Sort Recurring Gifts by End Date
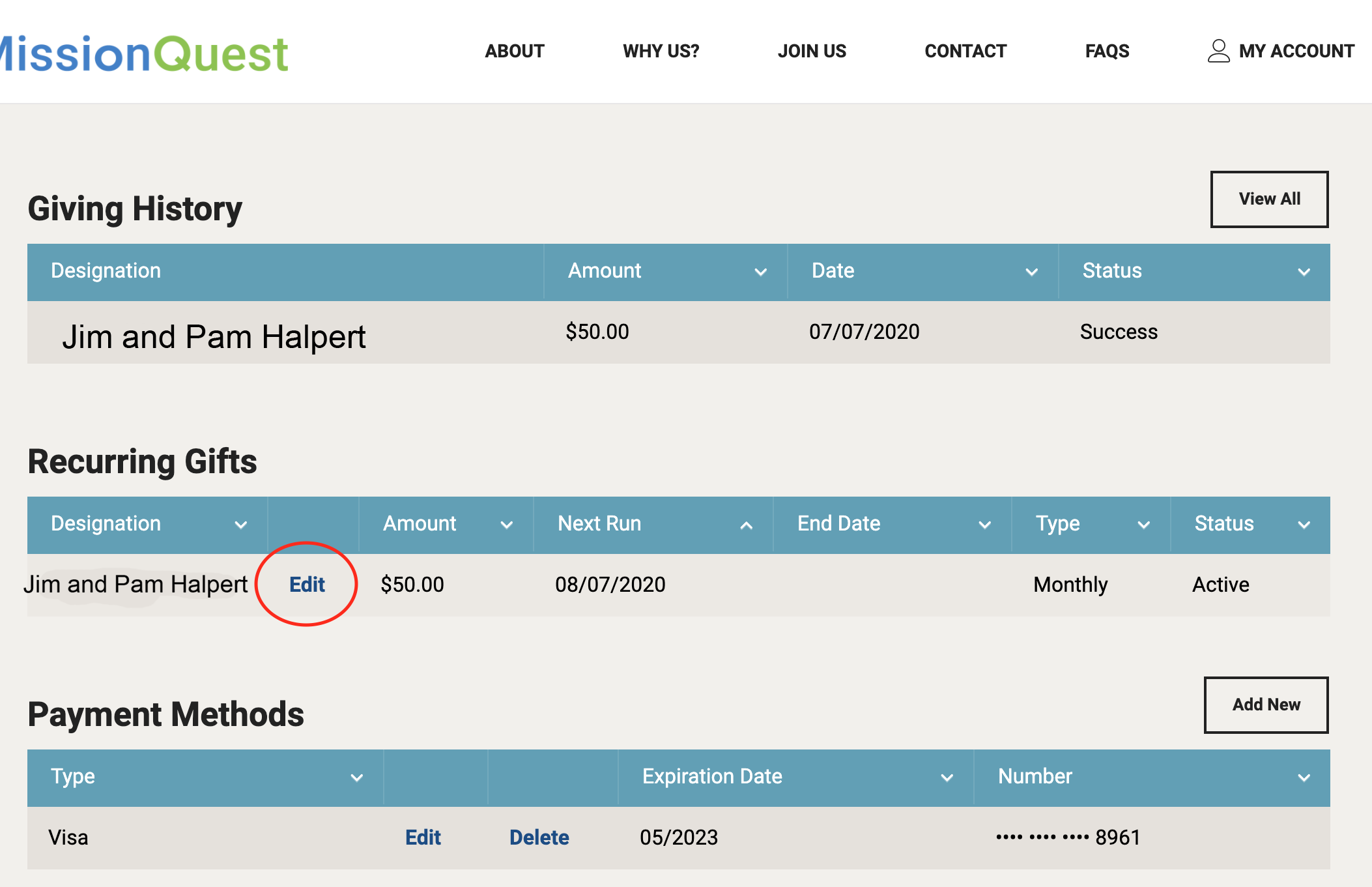The height and width of the screenshot is (887, 1372). (984, 525)
